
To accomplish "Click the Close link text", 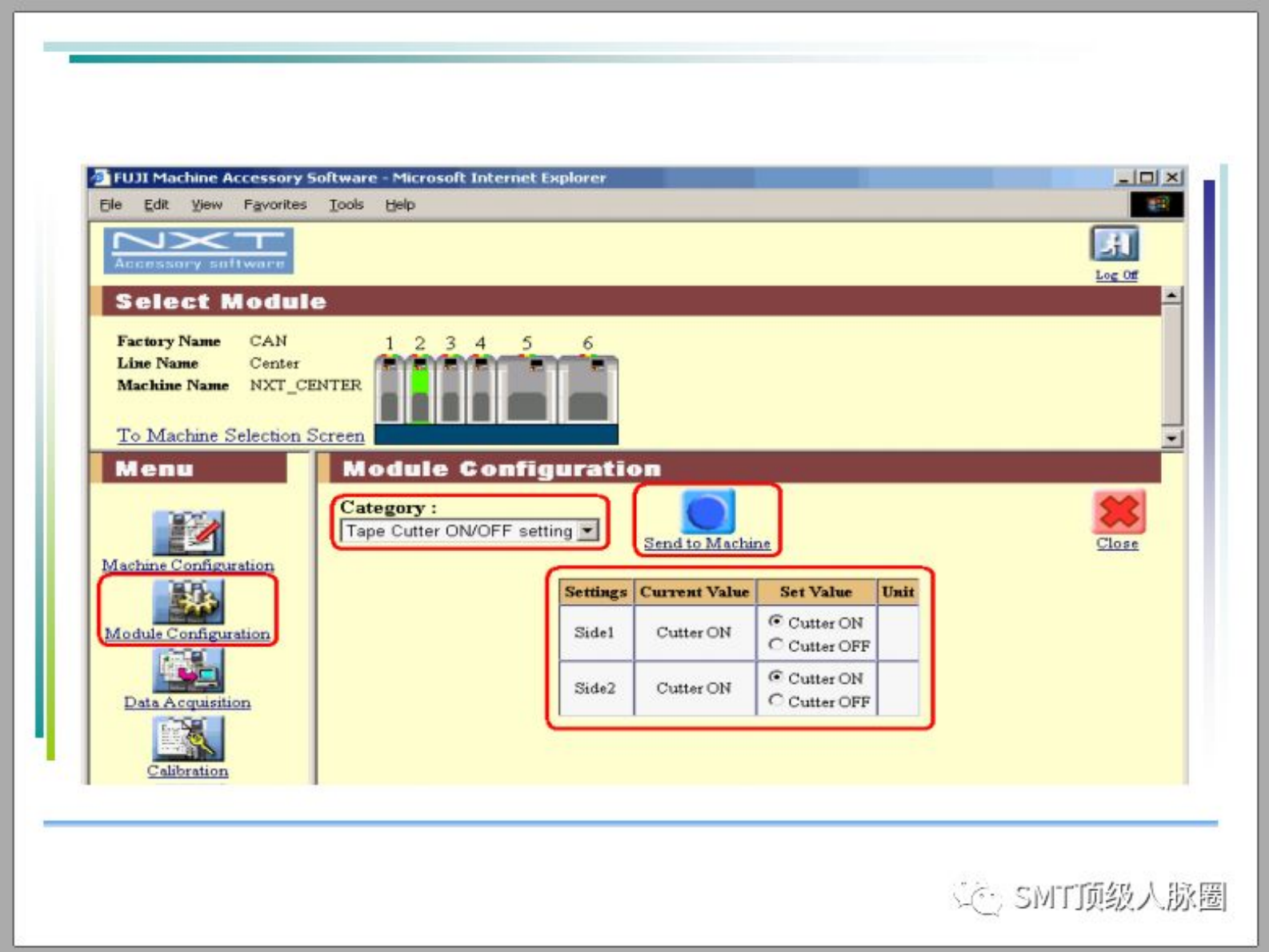I will coord(1117,543).
